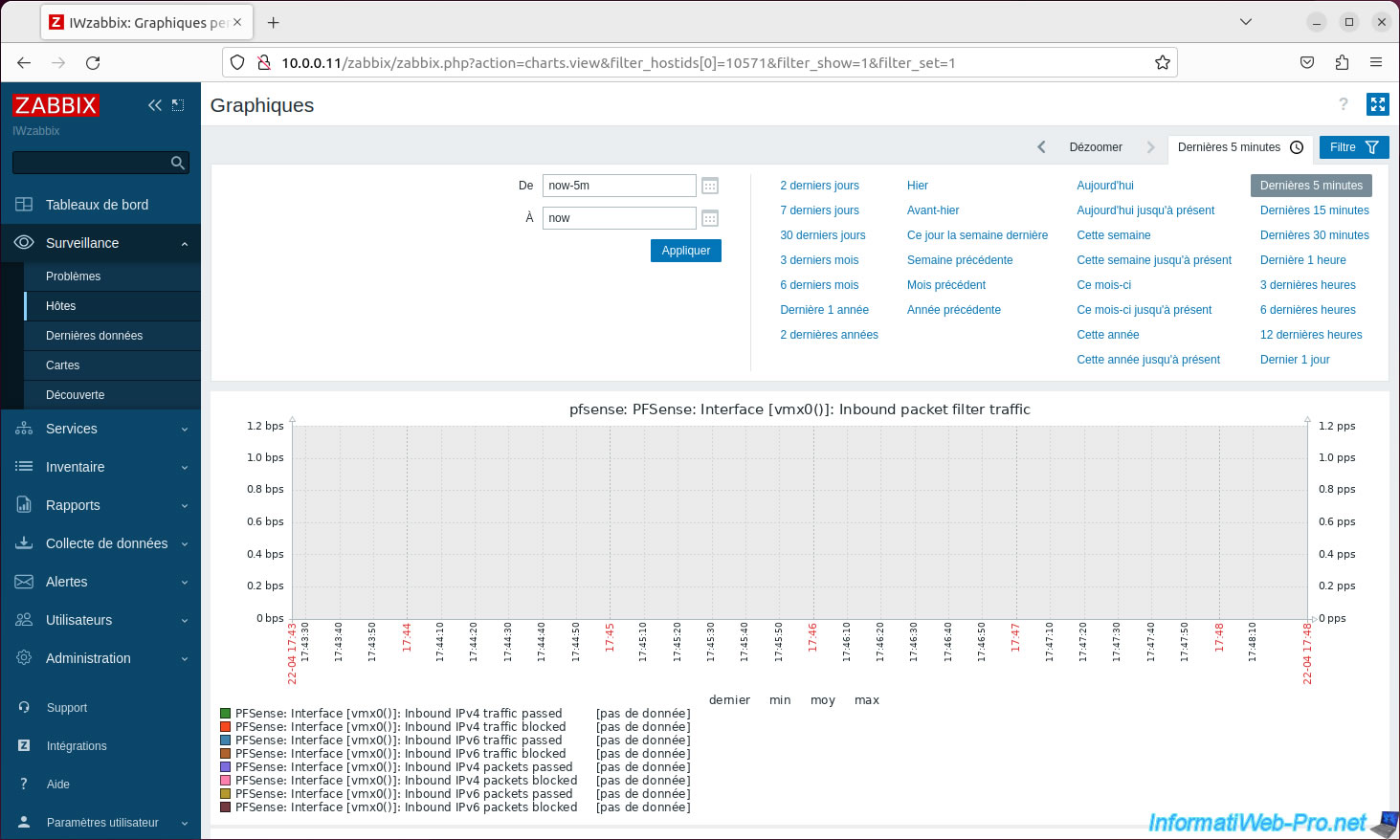Collapse the Surveillance menu section
The width and height of the screenshot is (1400, 840).
pyautogui.click(x=101, y=243)
